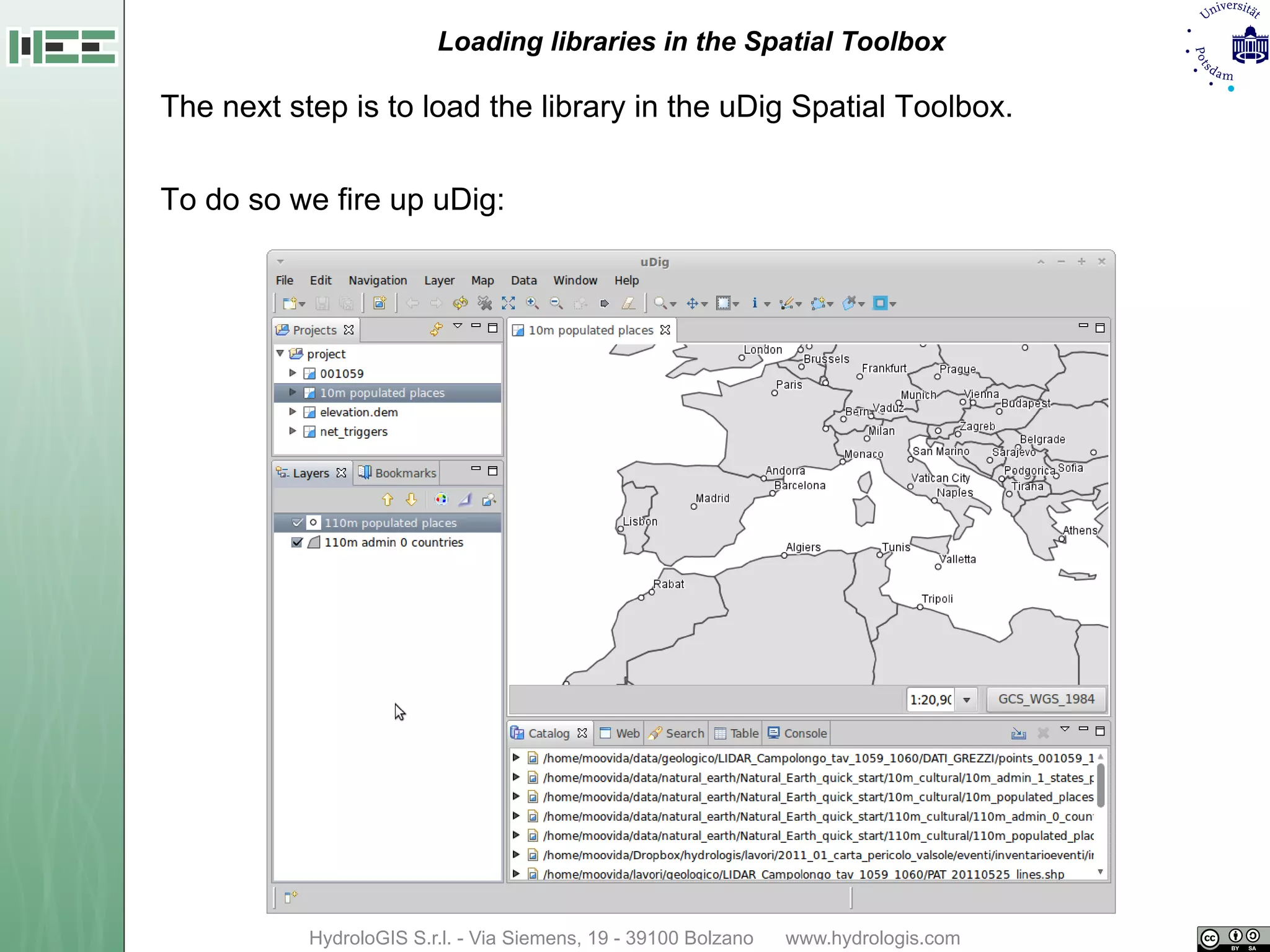Switch to the Search tab
Image resolution: width=1270 pixels, height=952 pixels.
676,733
